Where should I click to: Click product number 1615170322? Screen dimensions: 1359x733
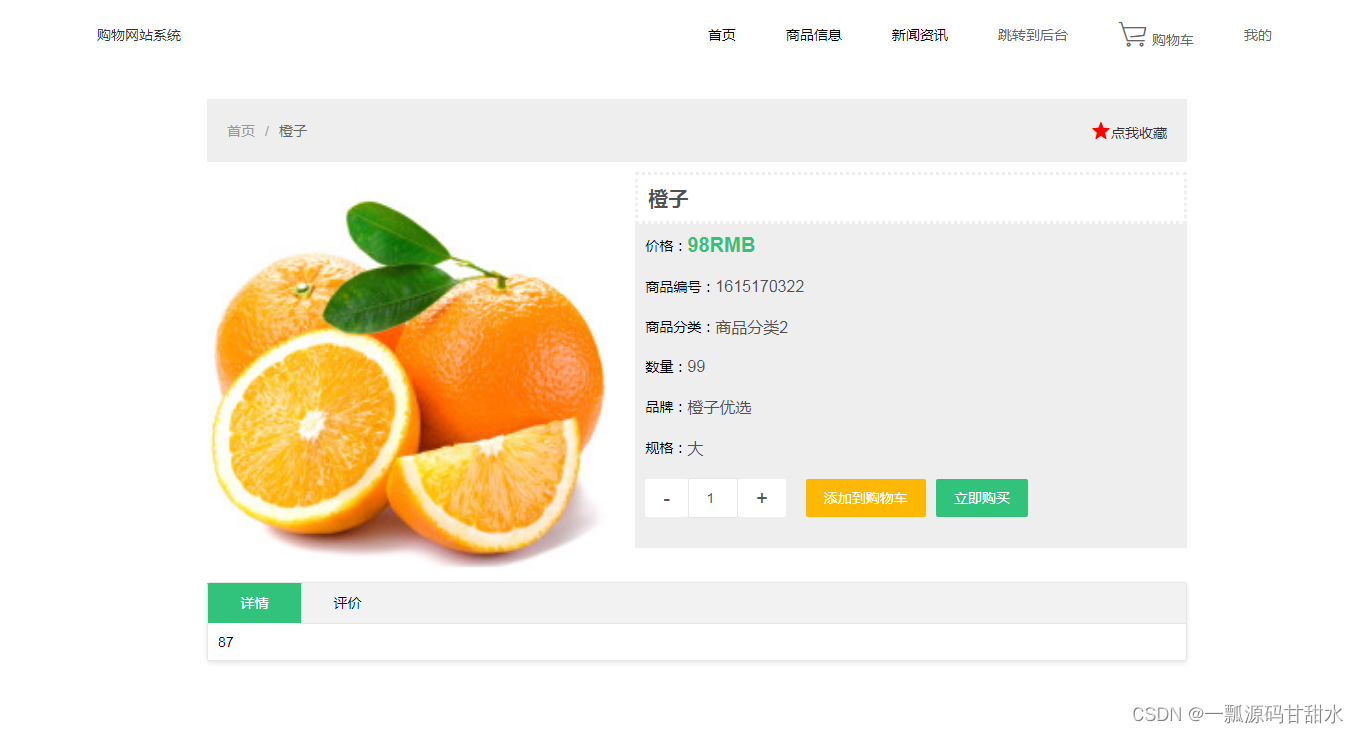759,287
